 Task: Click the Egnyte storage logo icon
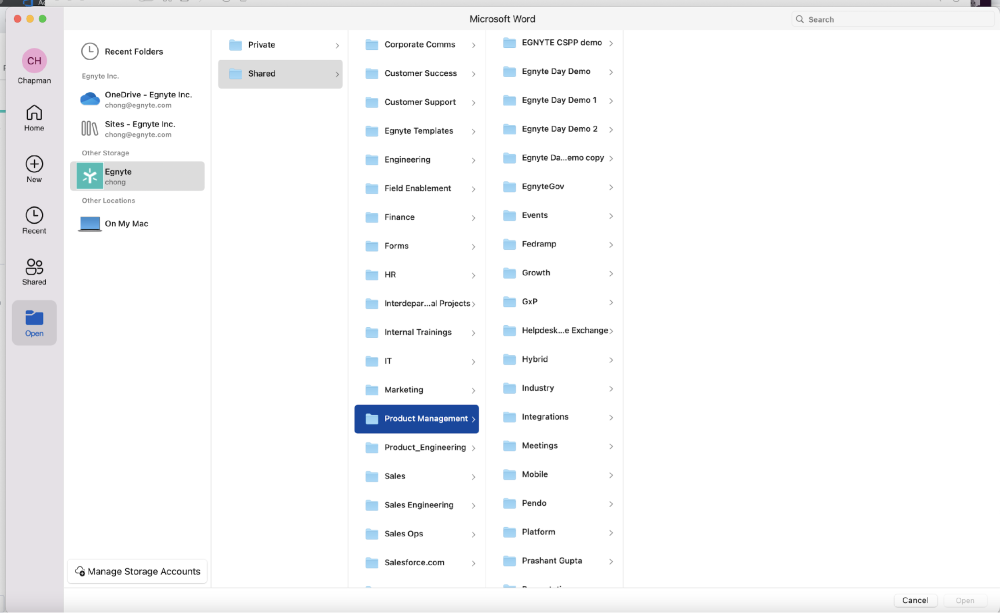click(90, 176)
